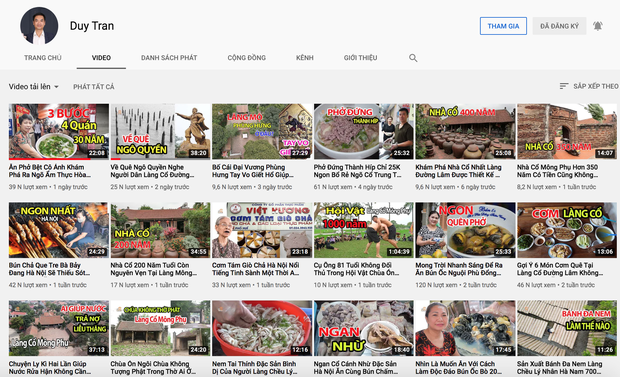This screenshot has width=620, height=377.
Task: Expand the Video tải lên dropdown
Action: point(34,86)
